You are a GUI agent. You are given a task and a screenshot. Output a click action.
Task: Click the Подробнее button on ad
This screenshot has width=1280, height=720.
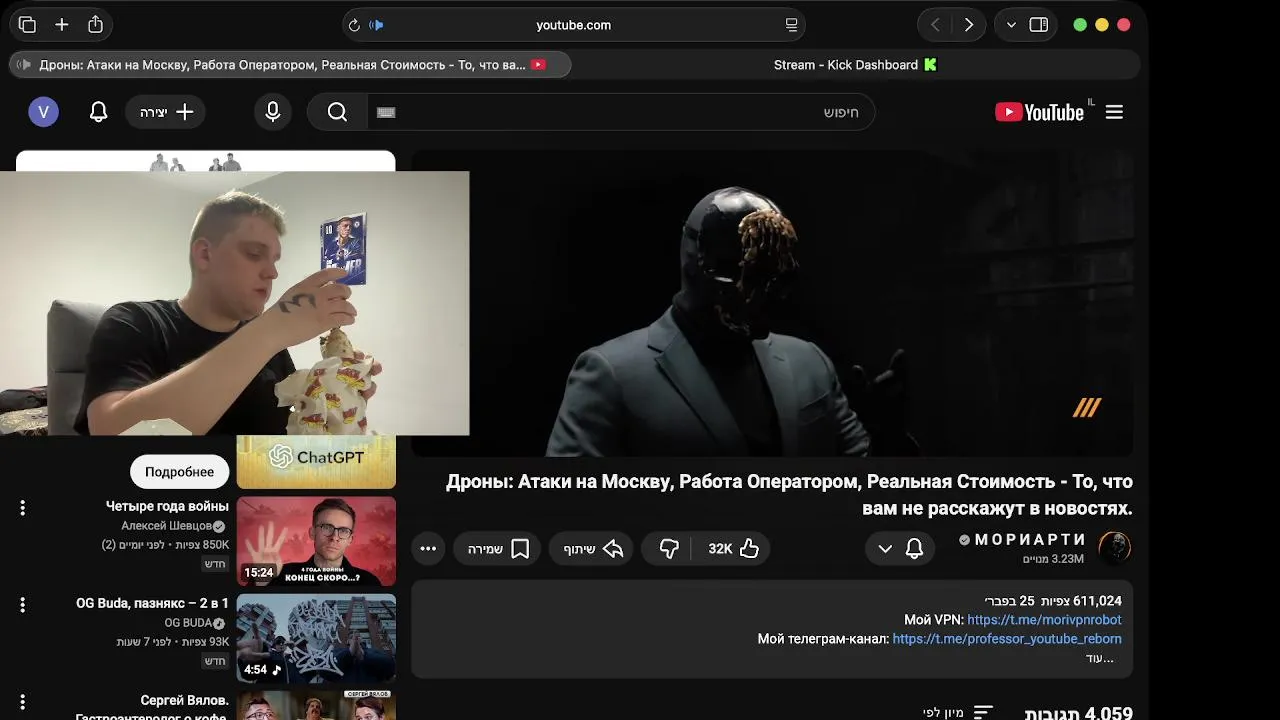coord(180,472)
